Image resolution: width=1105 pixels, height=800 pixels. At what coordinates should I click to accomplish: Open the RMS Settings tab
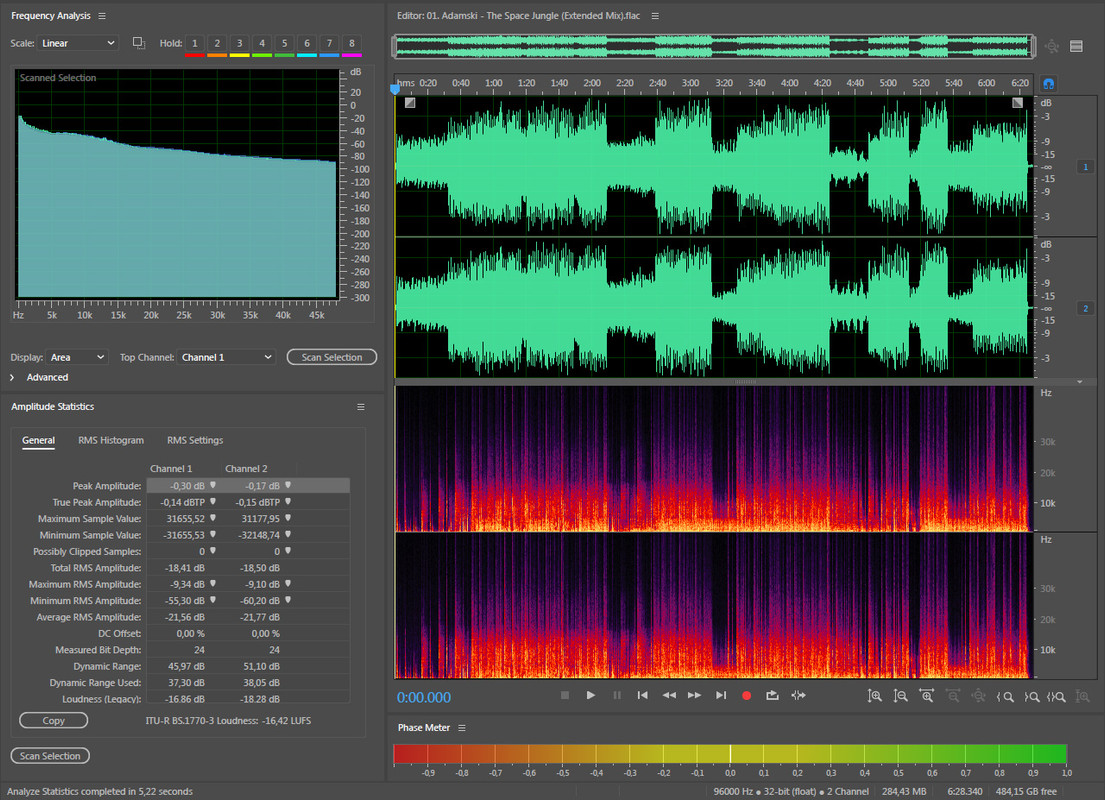(x=195, y=440)
